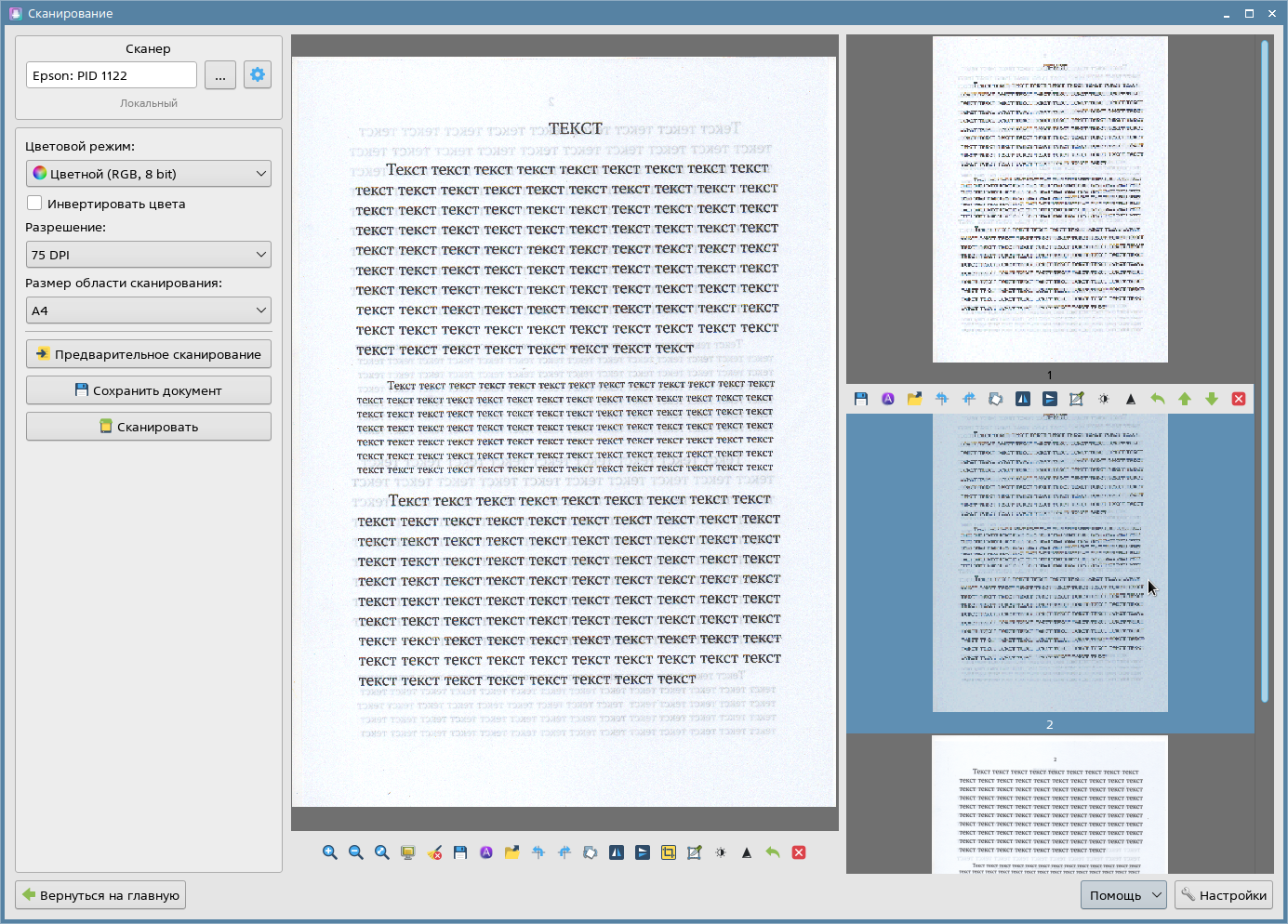Expand the 75 DPI resolution dropdown
The image size is (1288, 924).
pos(149,255)
